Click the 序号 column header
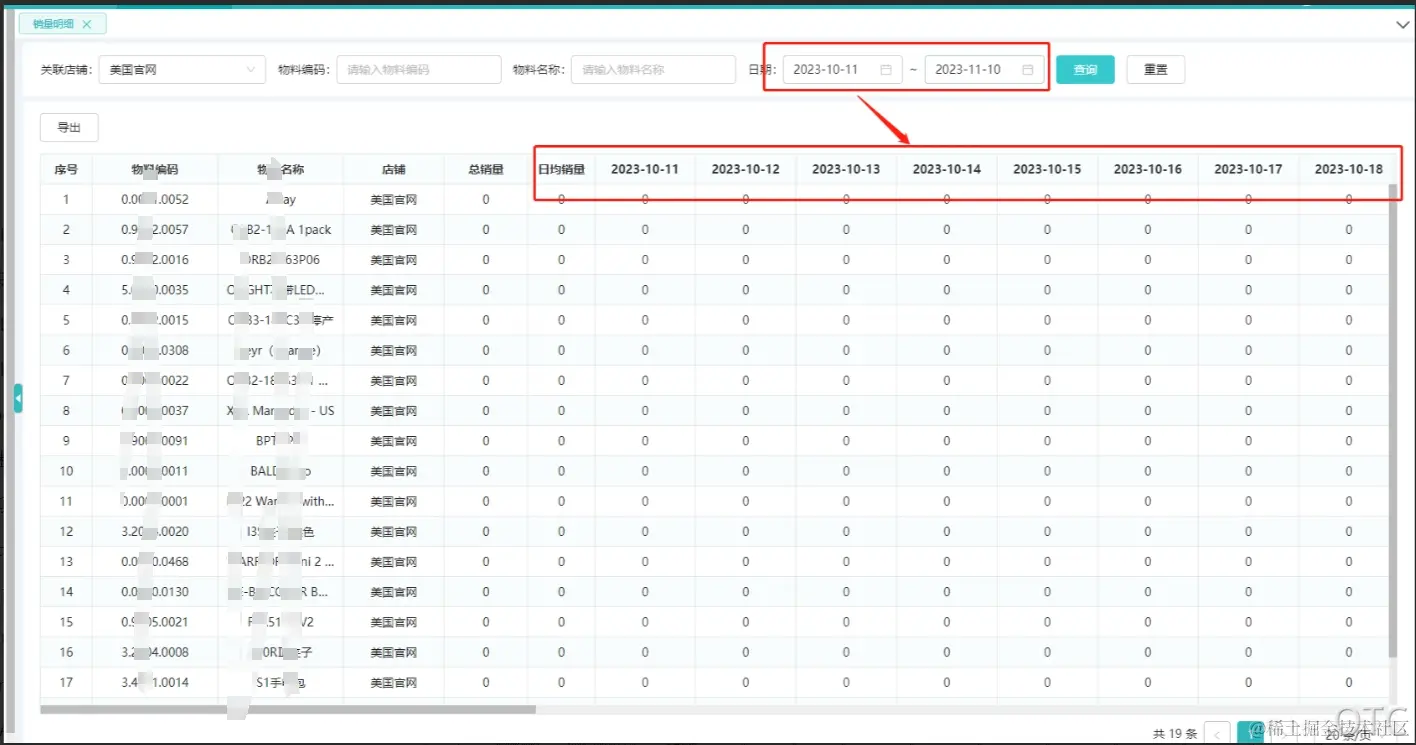This screenshot has height=745, width=1416. (66, 170)
